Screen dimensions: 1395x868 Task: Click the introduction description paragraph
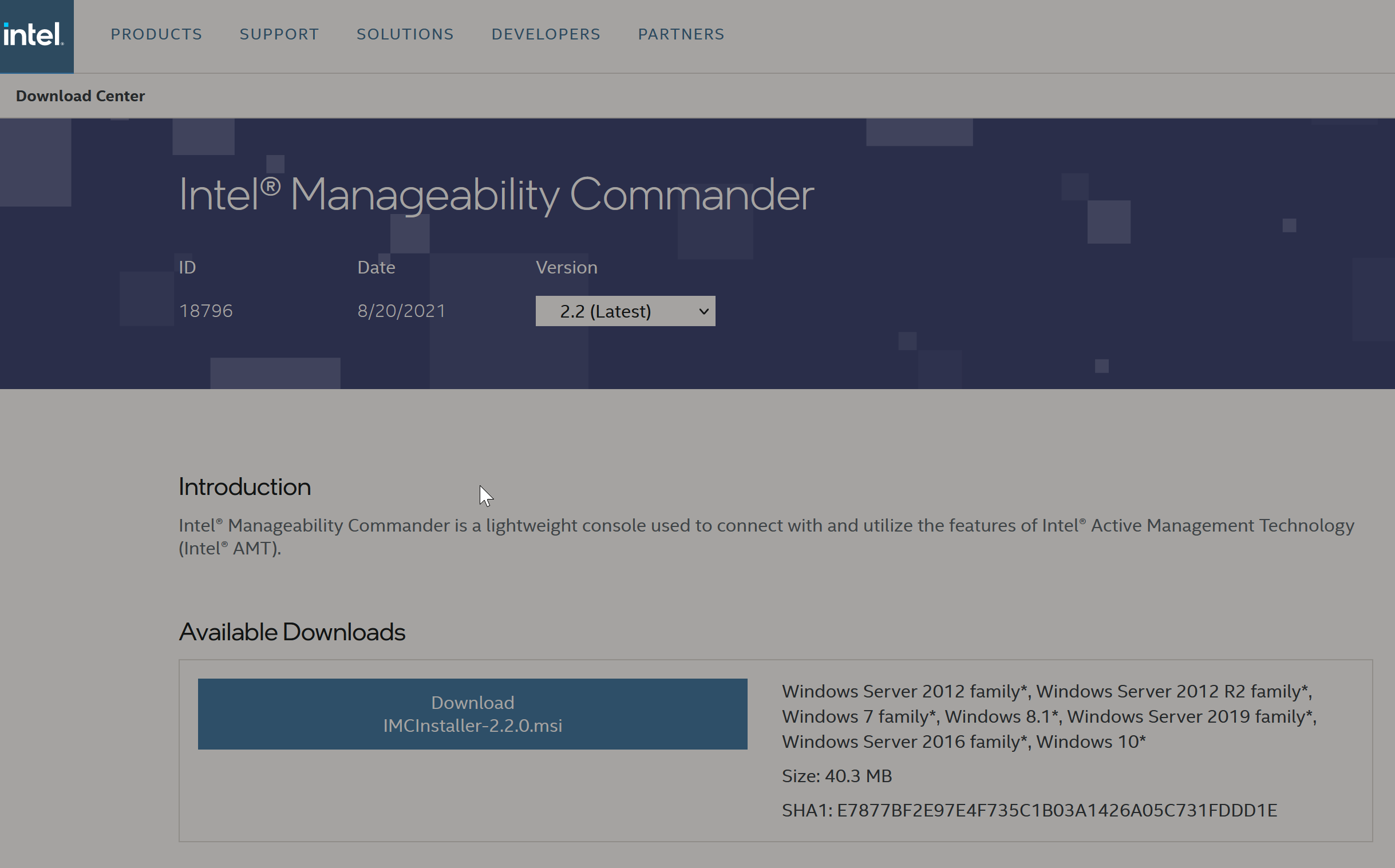766,537
